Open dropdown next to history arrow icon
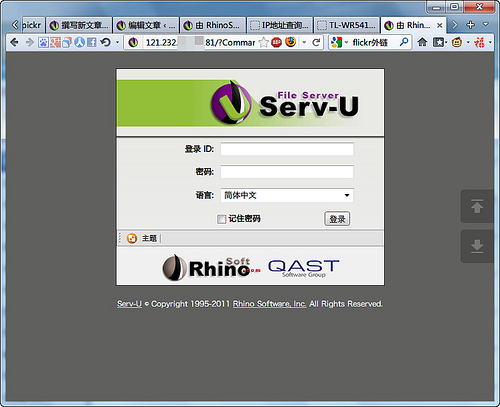Screen dimensions: 500x407 [x=117, y=43]
